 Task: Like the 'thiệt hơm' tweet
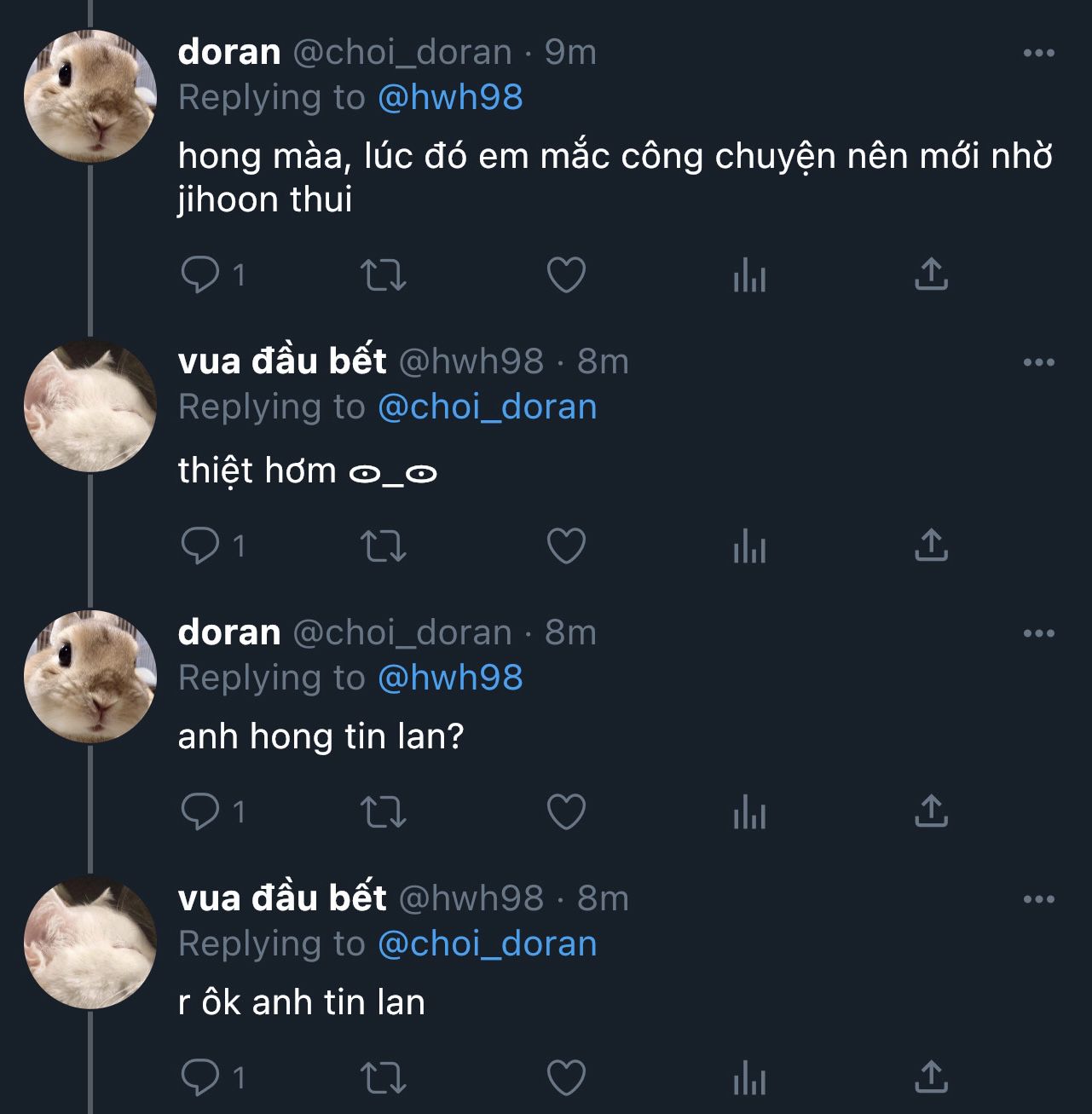566,545
